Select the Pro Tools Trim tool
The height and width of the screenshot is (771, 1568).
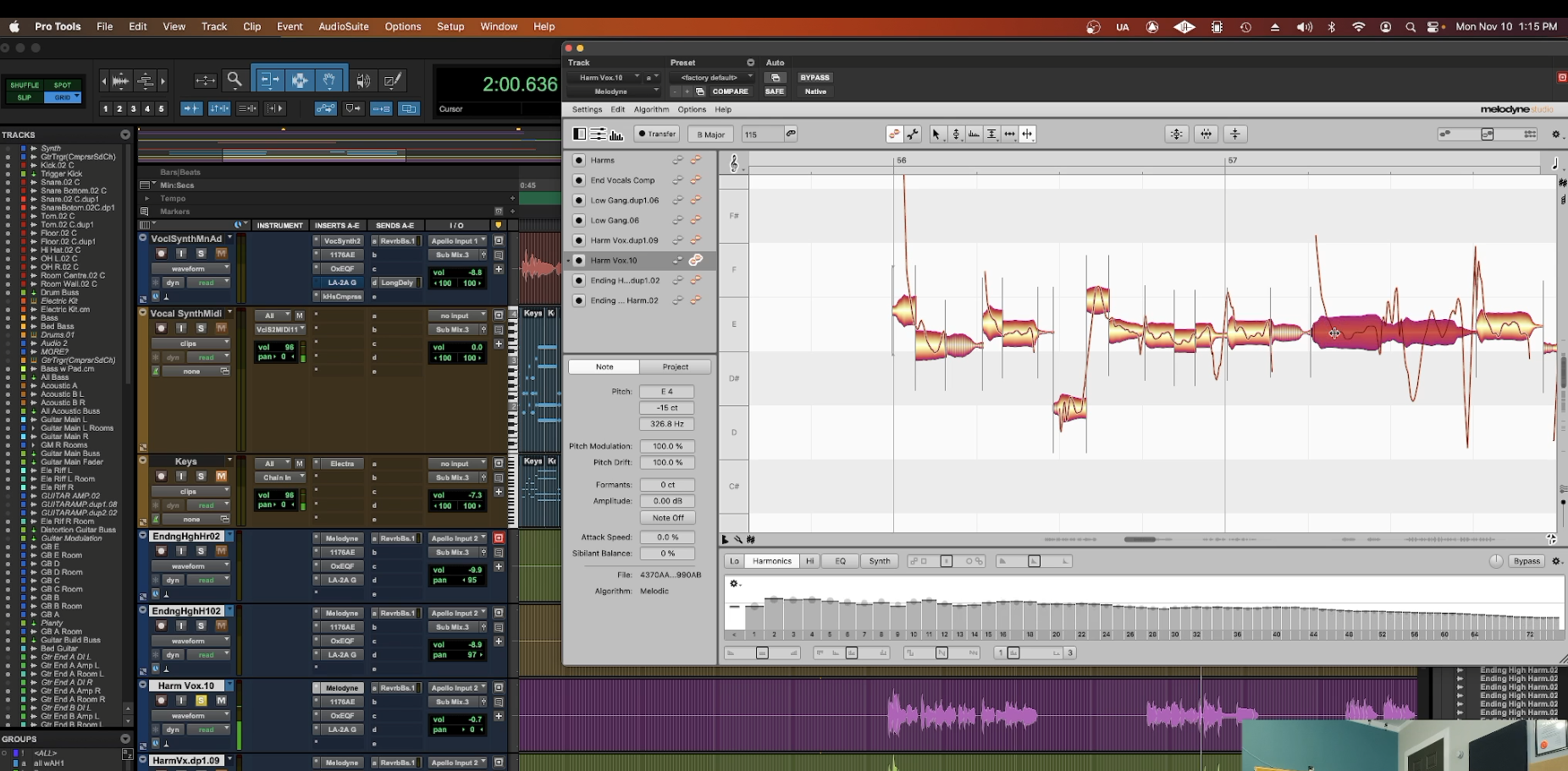(x=269, y=80)
